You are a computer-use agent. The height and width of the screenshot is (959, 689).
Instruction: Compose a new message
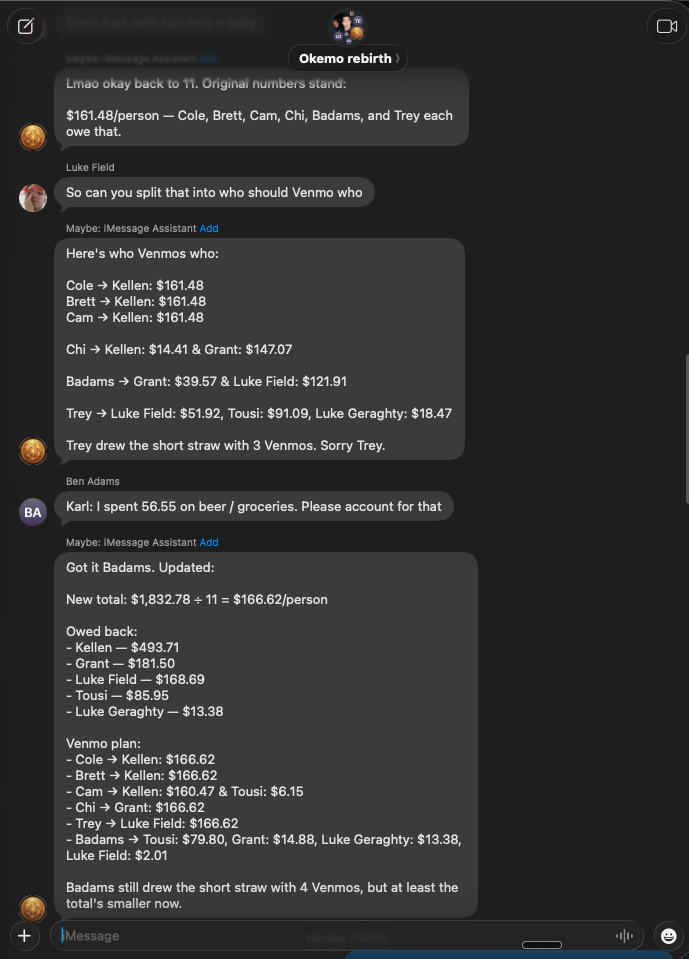26,26
